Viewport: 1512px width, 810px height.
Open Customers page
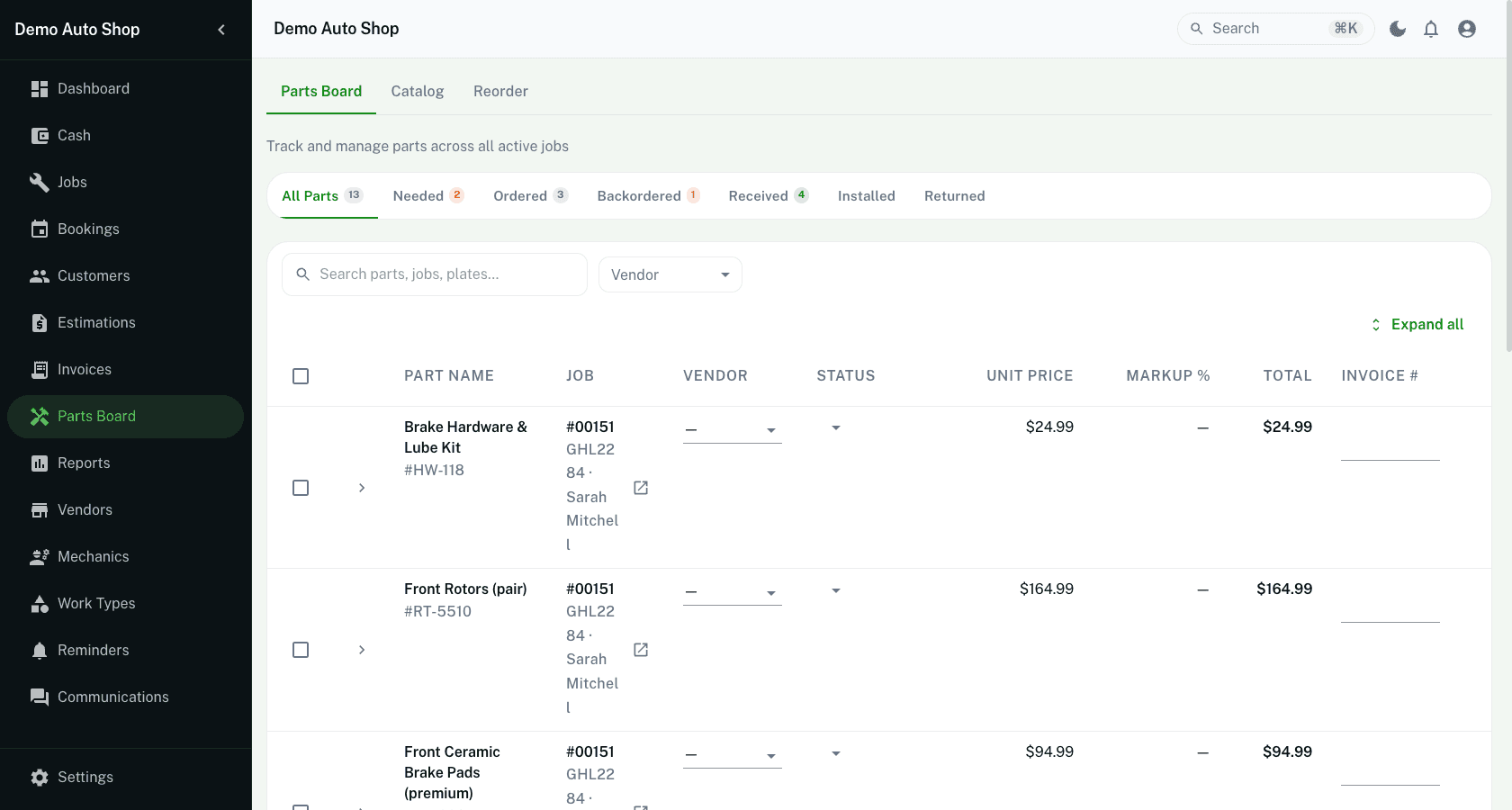tap(125, 275)
